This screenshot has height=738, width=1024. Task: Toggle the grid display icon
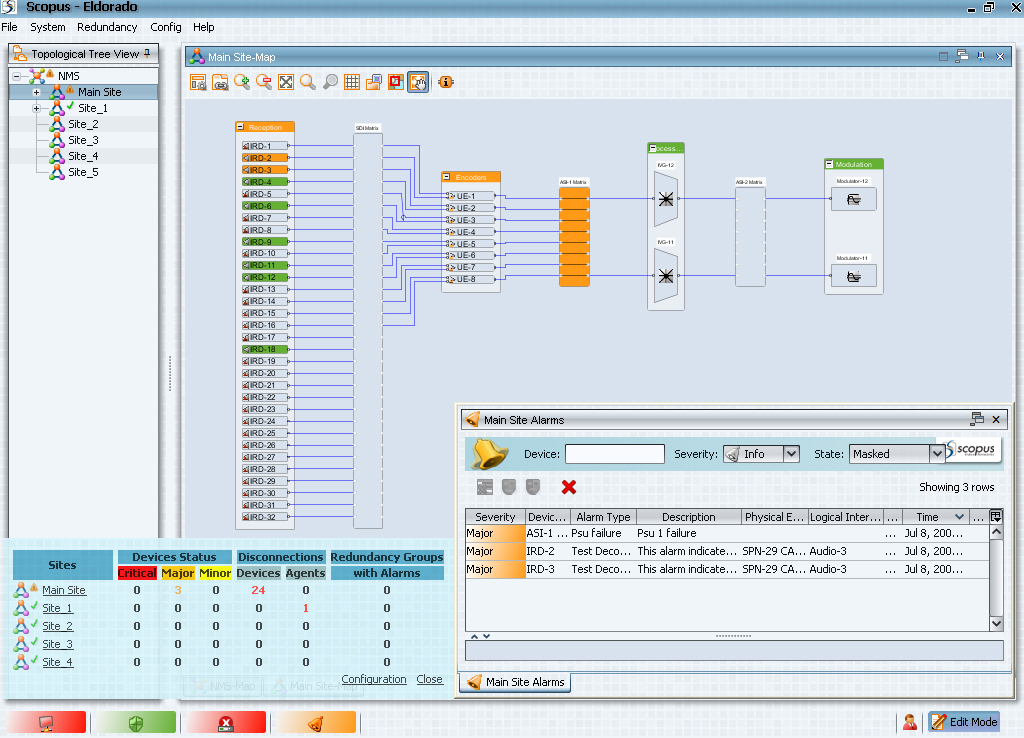352,82
